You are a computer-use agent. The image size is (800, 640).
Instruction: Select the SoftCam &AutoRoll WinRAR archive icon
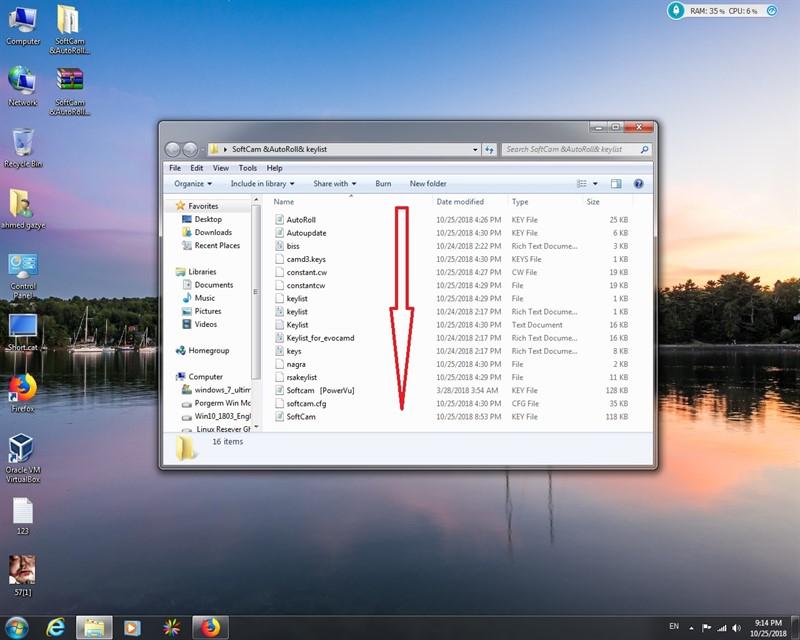pyautogui.click(x=69, y=92)
